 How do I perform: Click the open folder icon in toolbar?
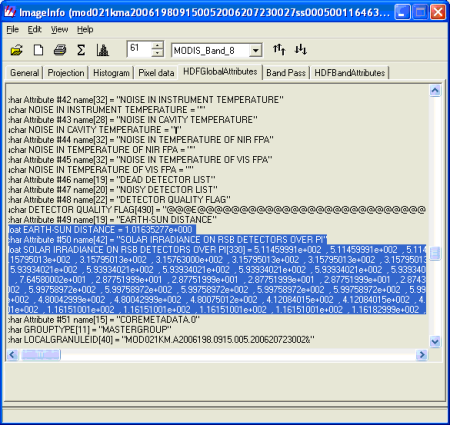click(x=16, y=50)
